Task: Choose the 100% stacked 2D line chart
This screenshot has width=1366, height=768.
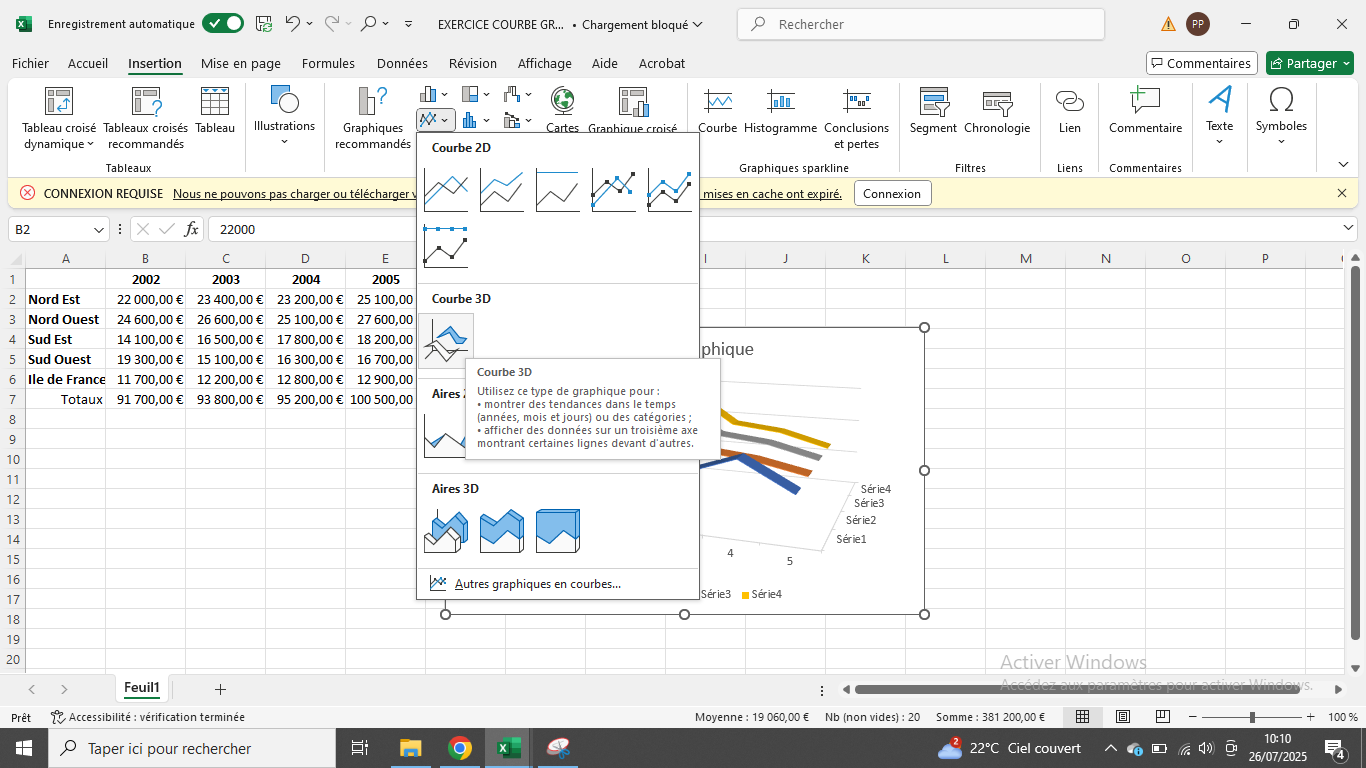Action: (x=558, y=190)
